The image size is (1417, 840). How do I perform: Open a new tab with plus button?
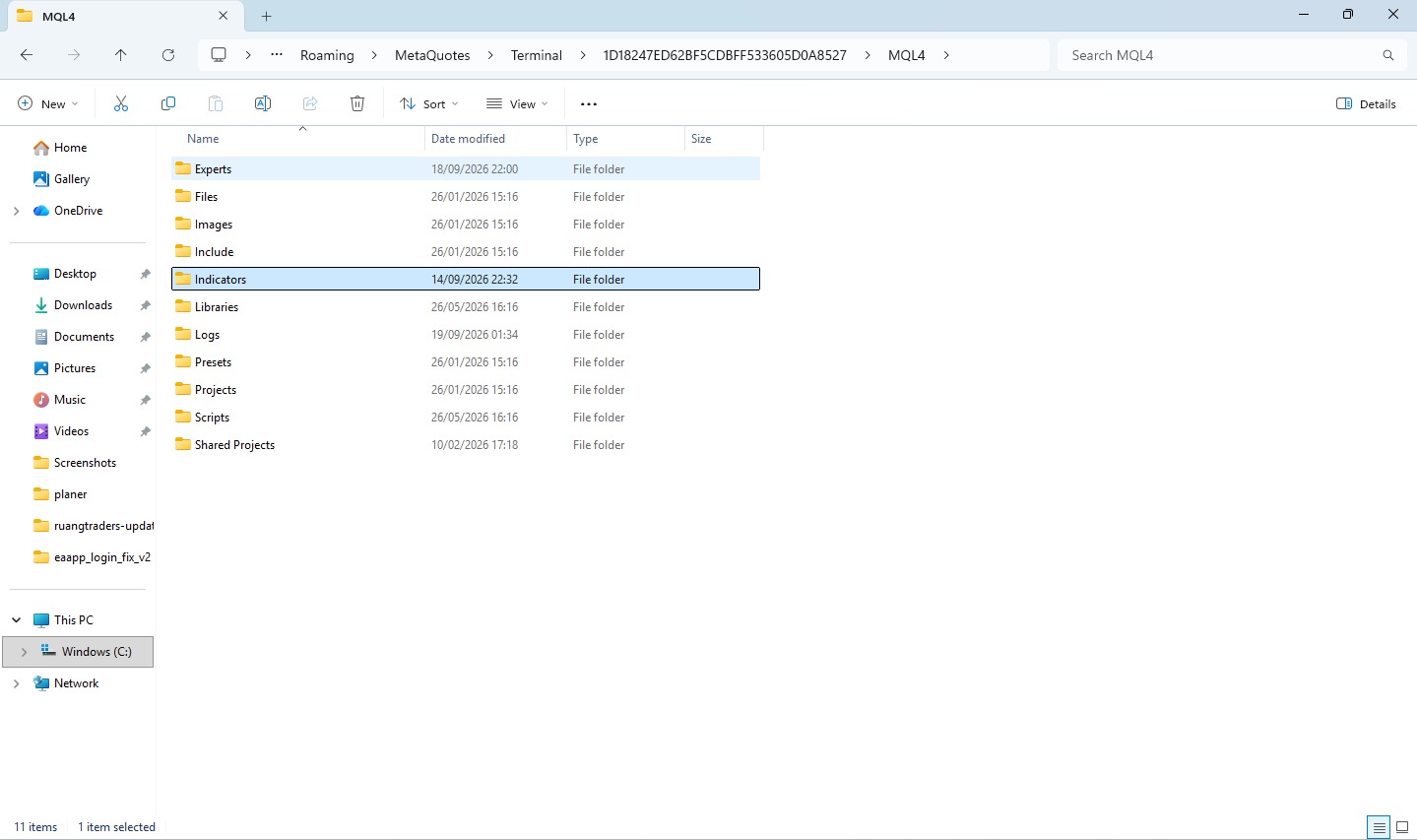(267, 16)
